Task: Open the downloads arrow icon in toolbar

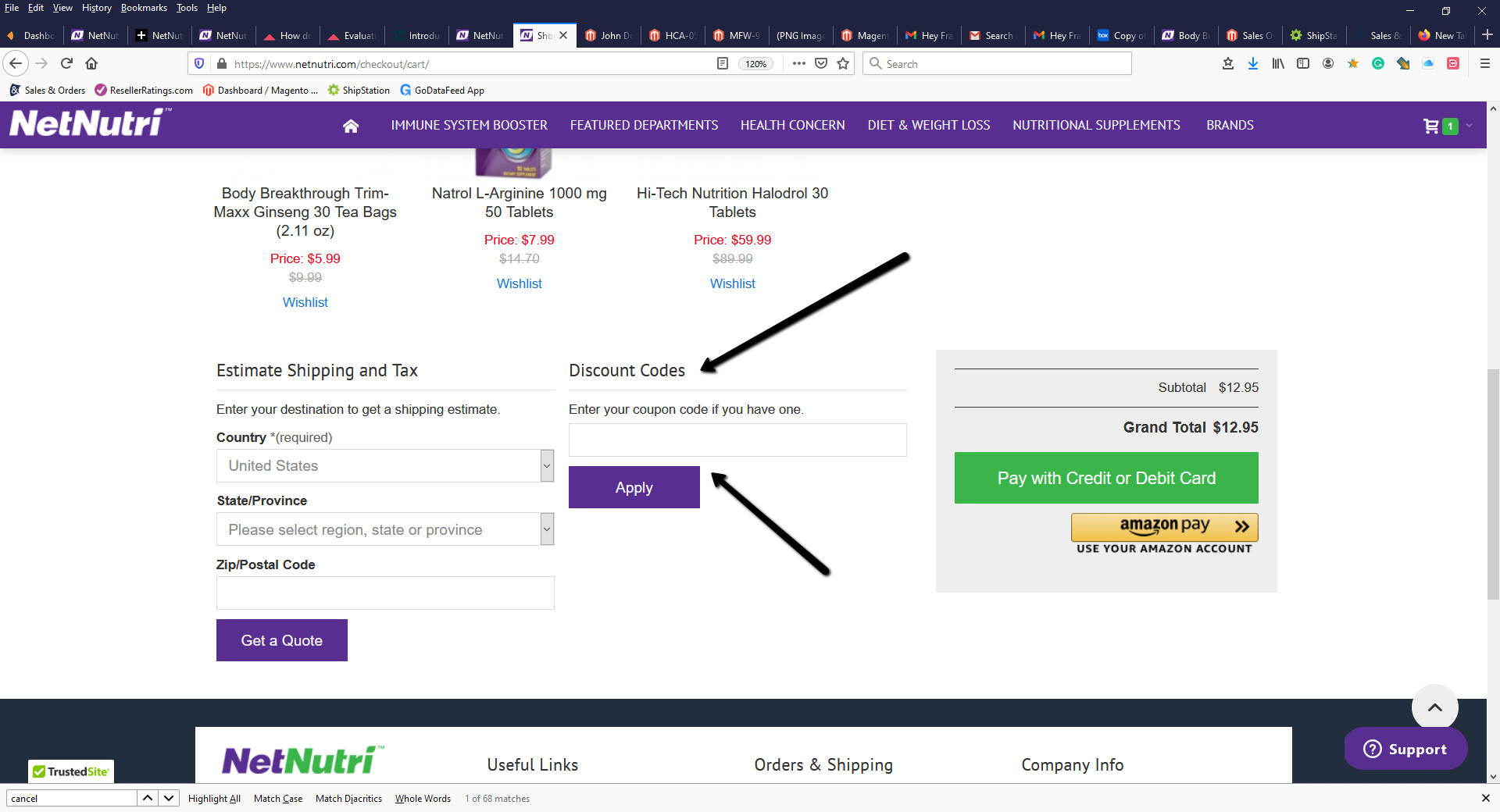Action: coord(1253,64)
